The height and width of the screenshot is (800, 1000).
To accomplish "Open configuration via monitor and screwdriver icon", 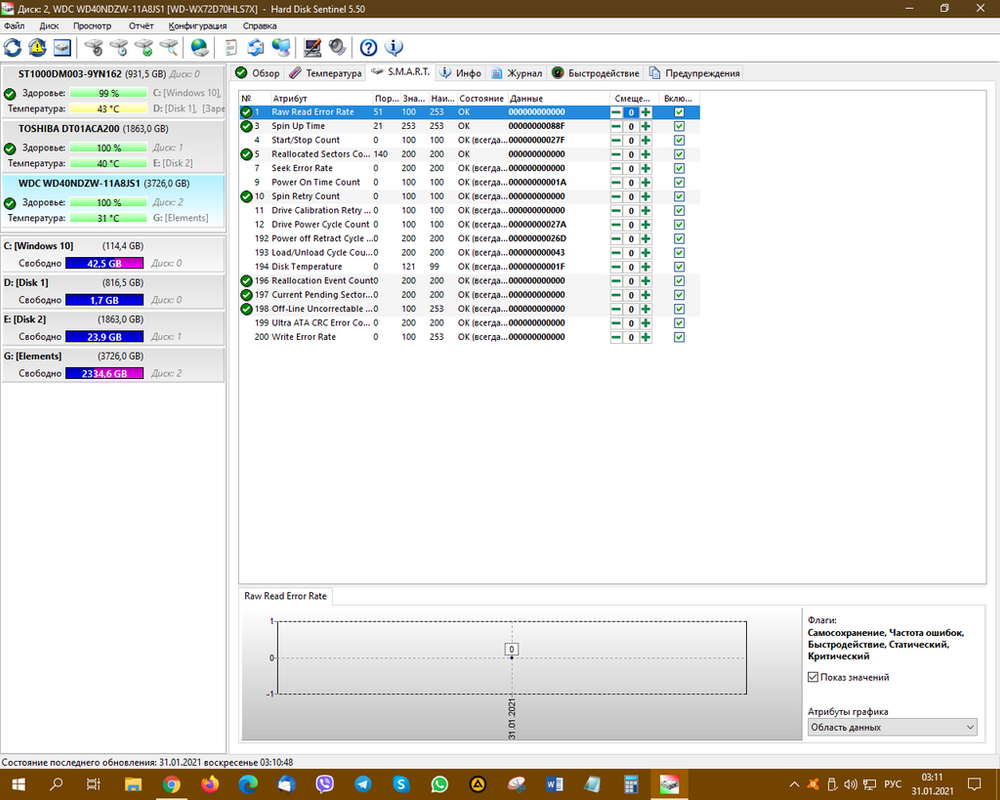I will tap(312, 47).
